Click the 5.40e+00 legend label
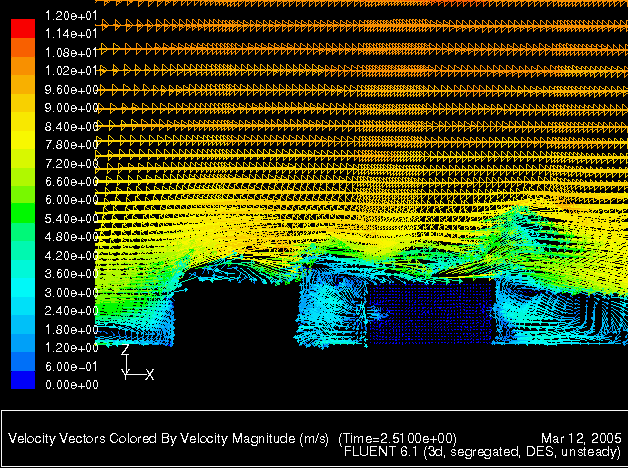628x468 pixels. point(71,219)
